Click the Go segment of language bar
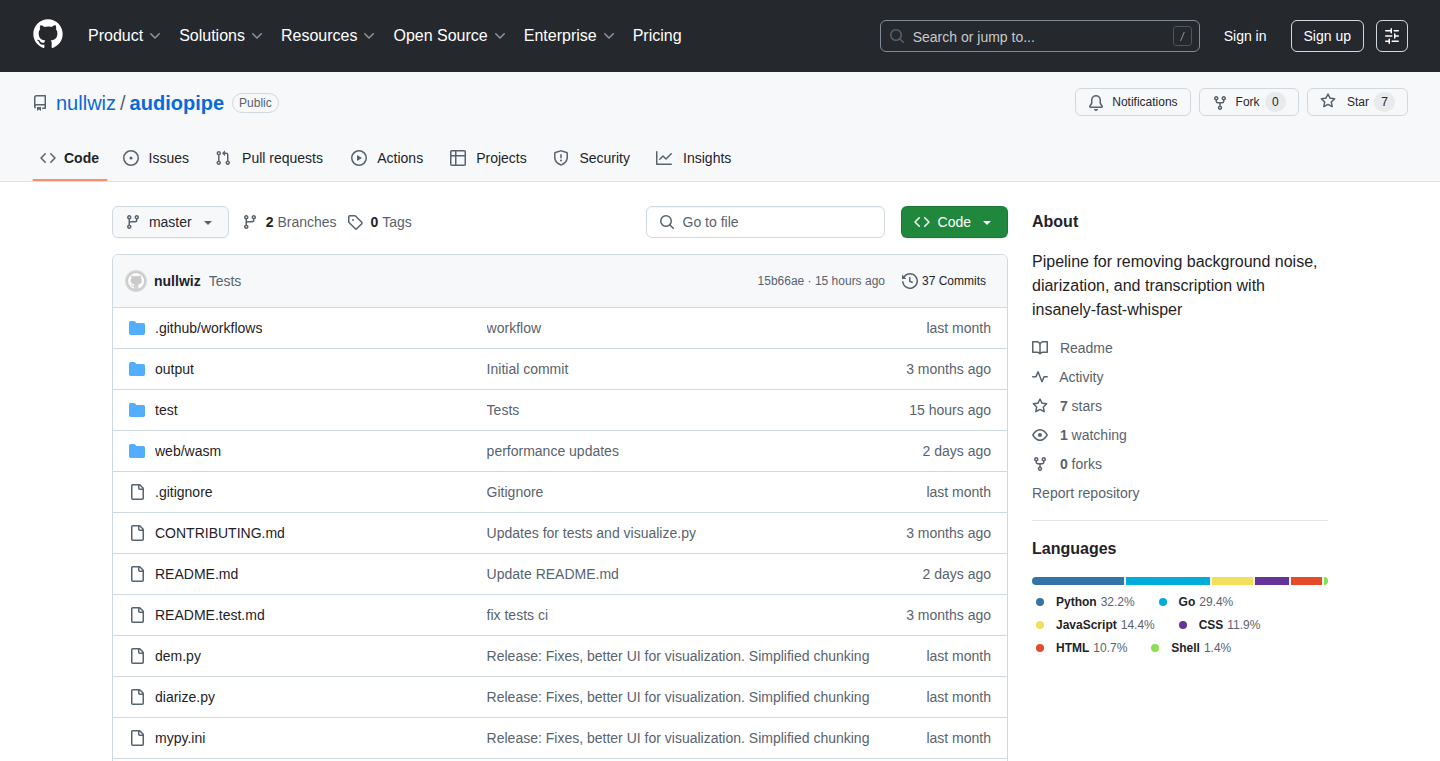The height and width of the screenshot is (761, 1440). pos(1168,581)
